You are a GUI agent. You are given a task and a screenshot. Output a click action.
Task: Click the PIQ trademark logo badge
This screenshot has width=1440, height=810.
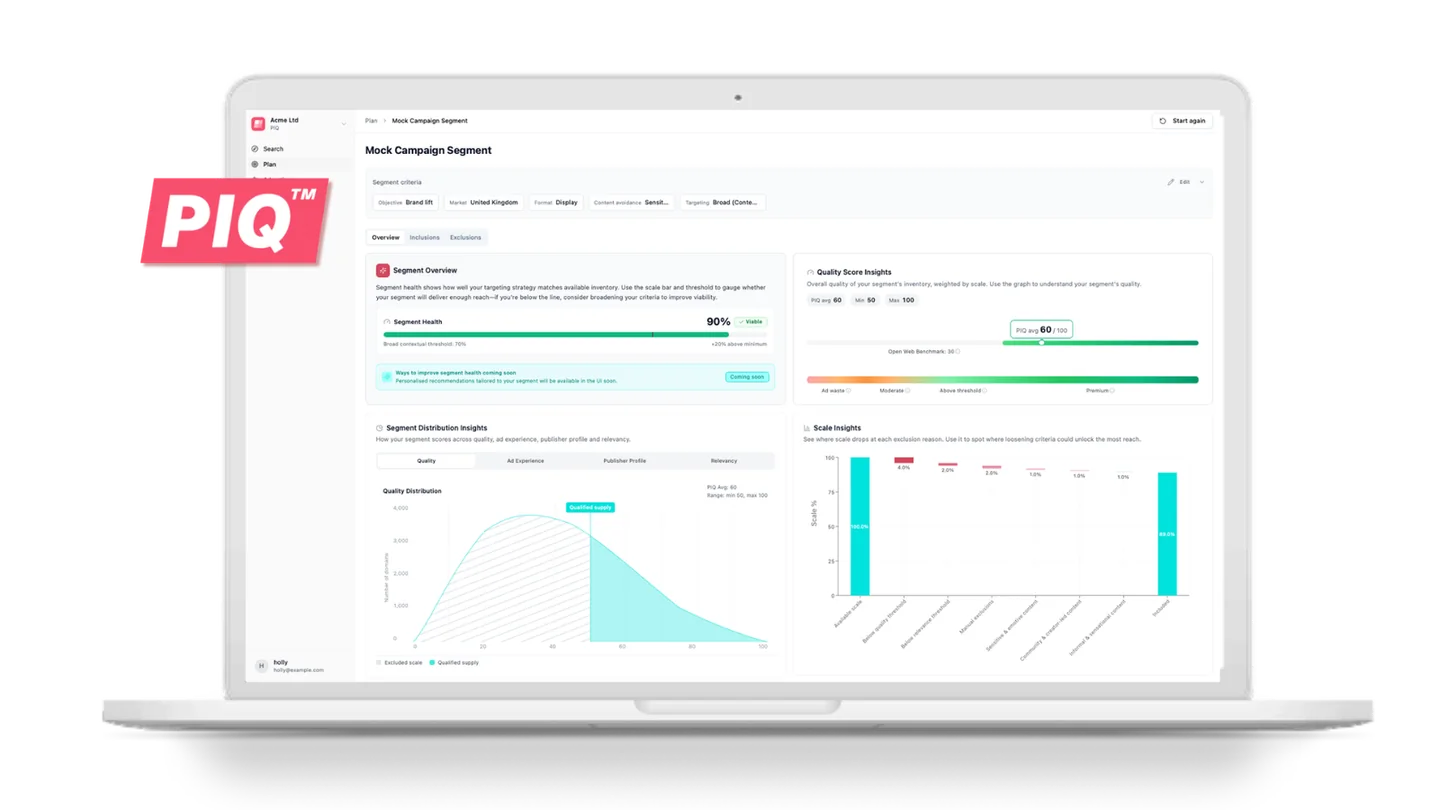(236, 222)
